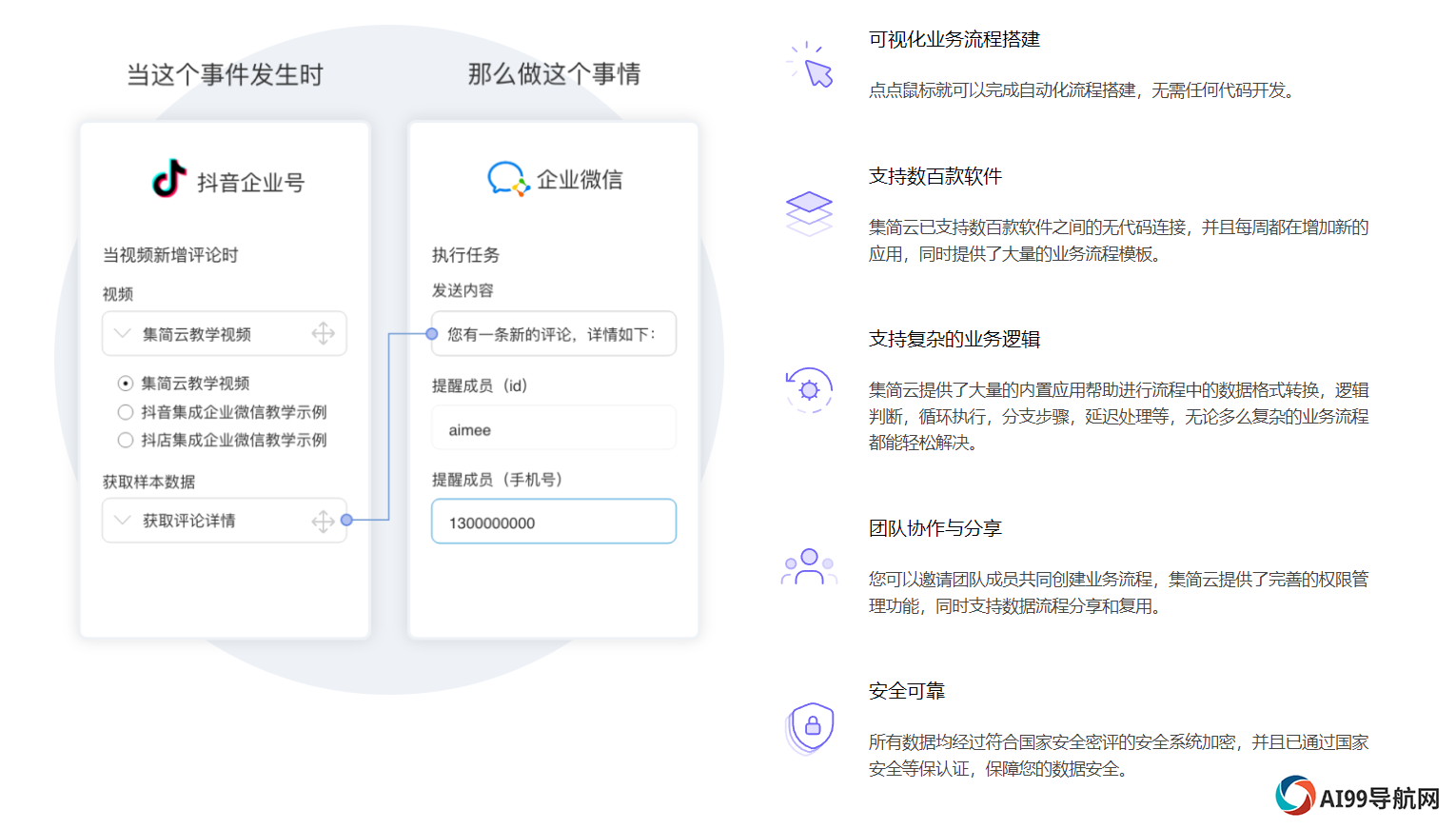Click the 抖音企业号 card title
The image size is (1456, 829).
(250, 183)
